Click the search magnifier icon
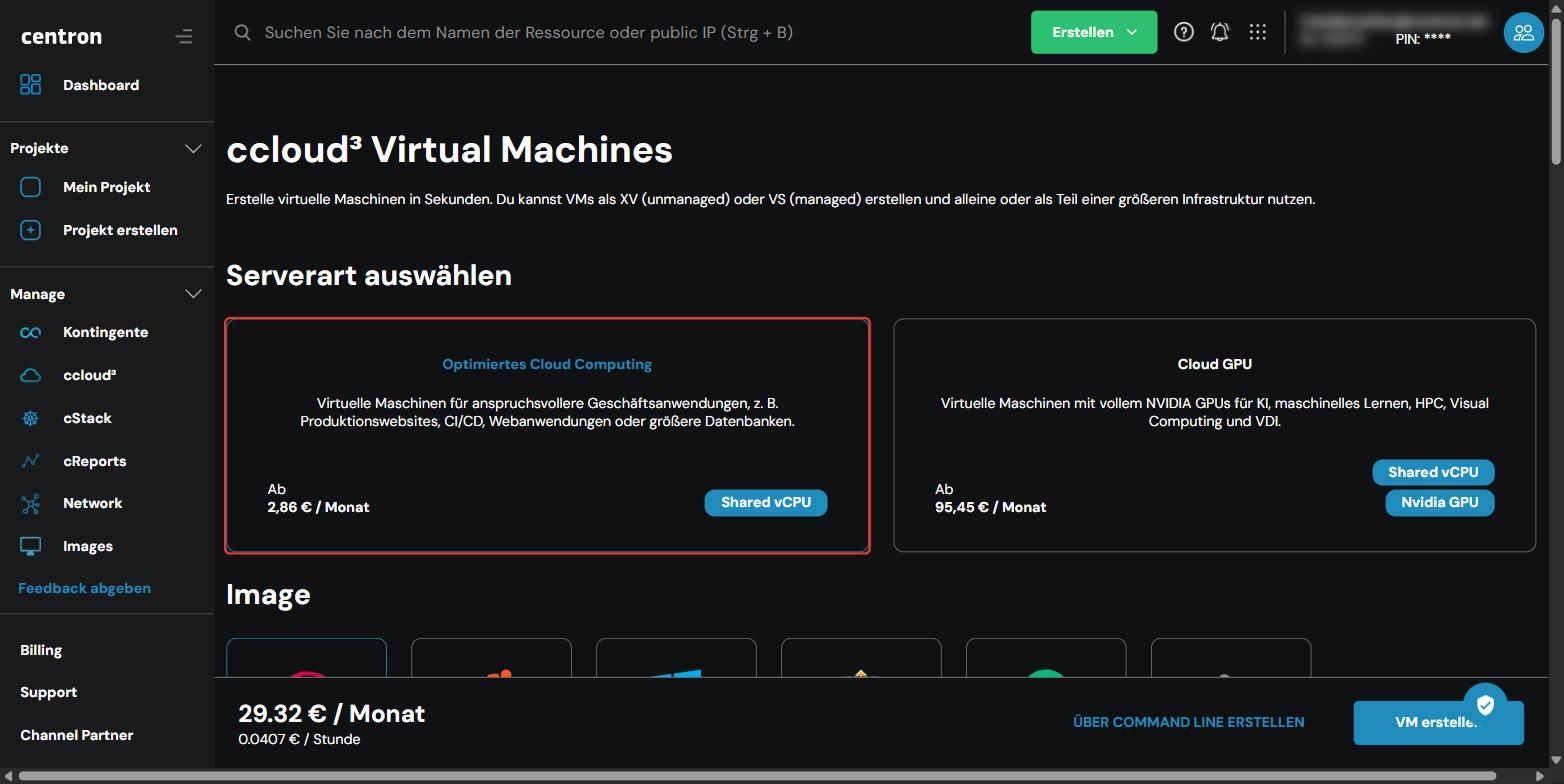The height and width of the screenshot is (784, 1564). pyautogui.click(x=242, y=32)
